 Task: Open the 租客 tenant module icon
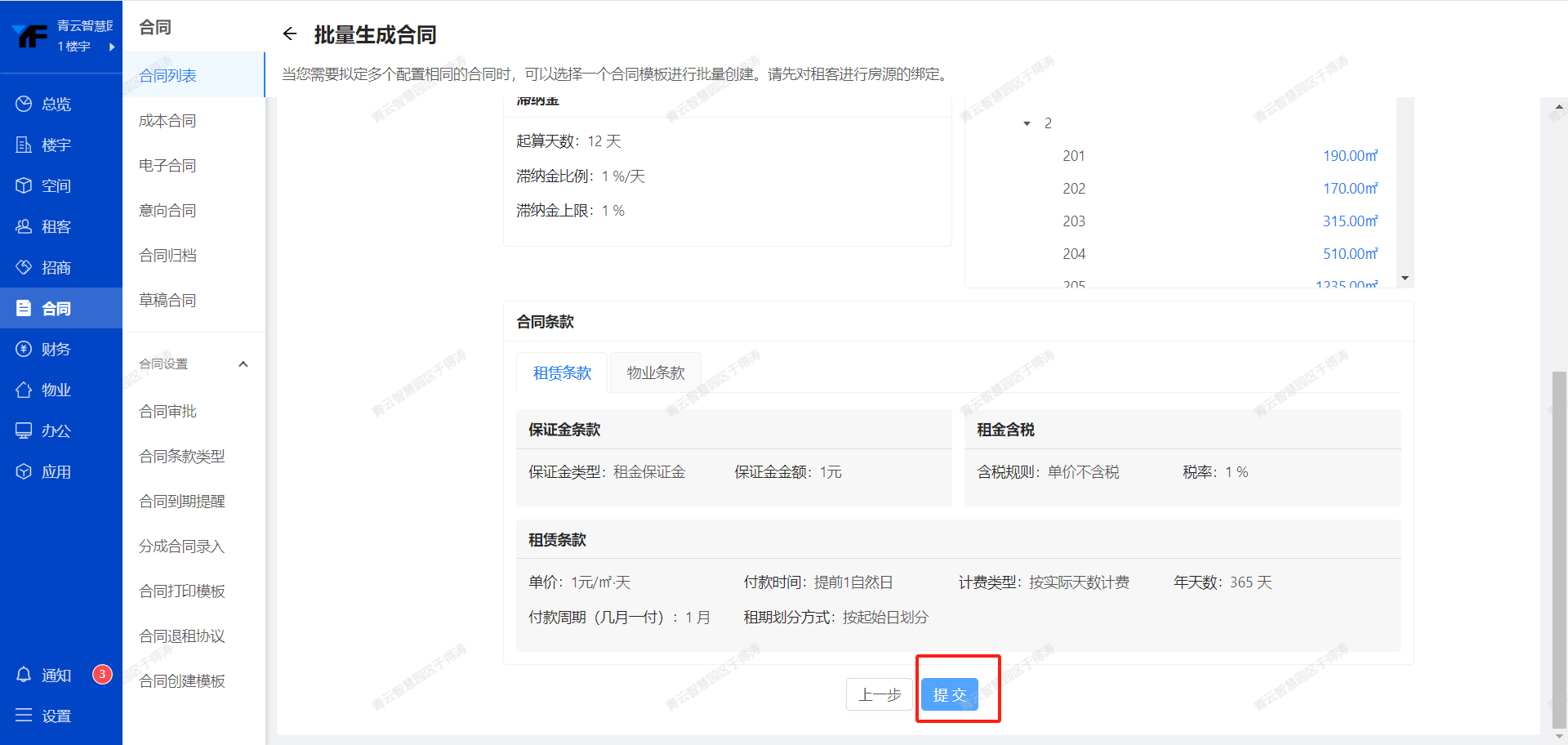24,226
